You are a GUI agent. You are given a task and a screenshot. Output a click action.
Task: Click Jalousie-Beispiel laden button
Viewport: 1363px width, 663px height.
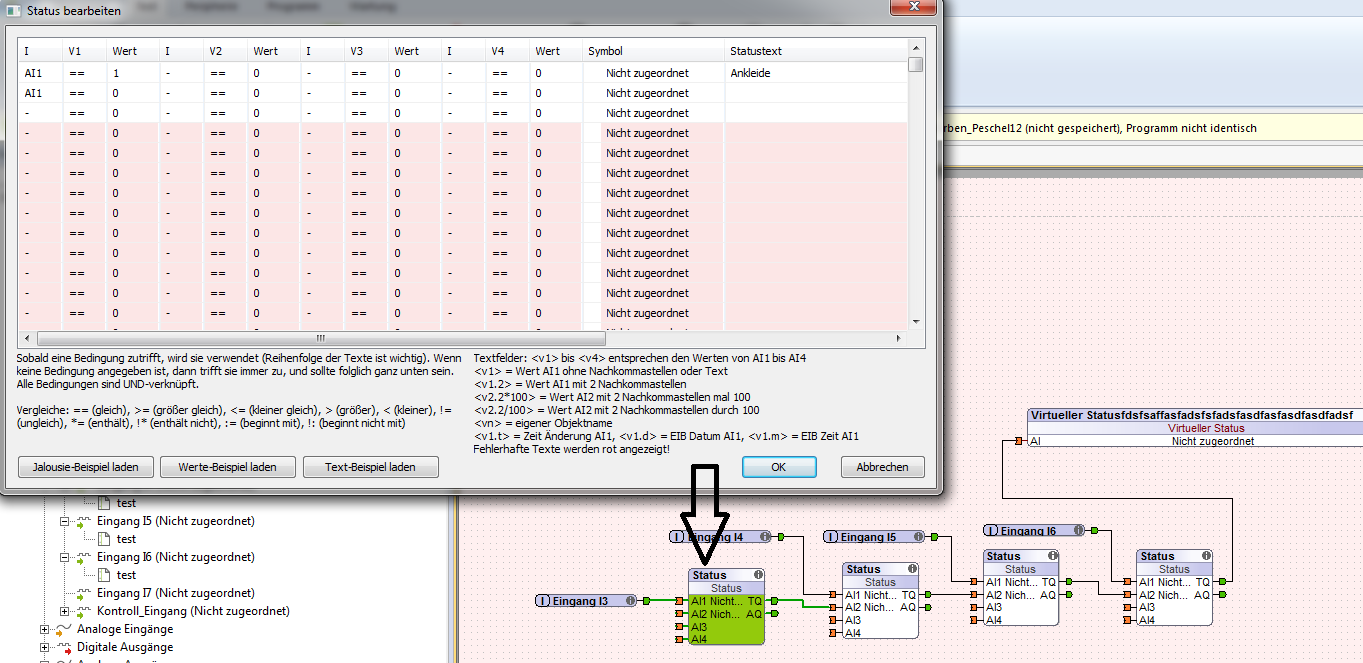tap(85, 467)
